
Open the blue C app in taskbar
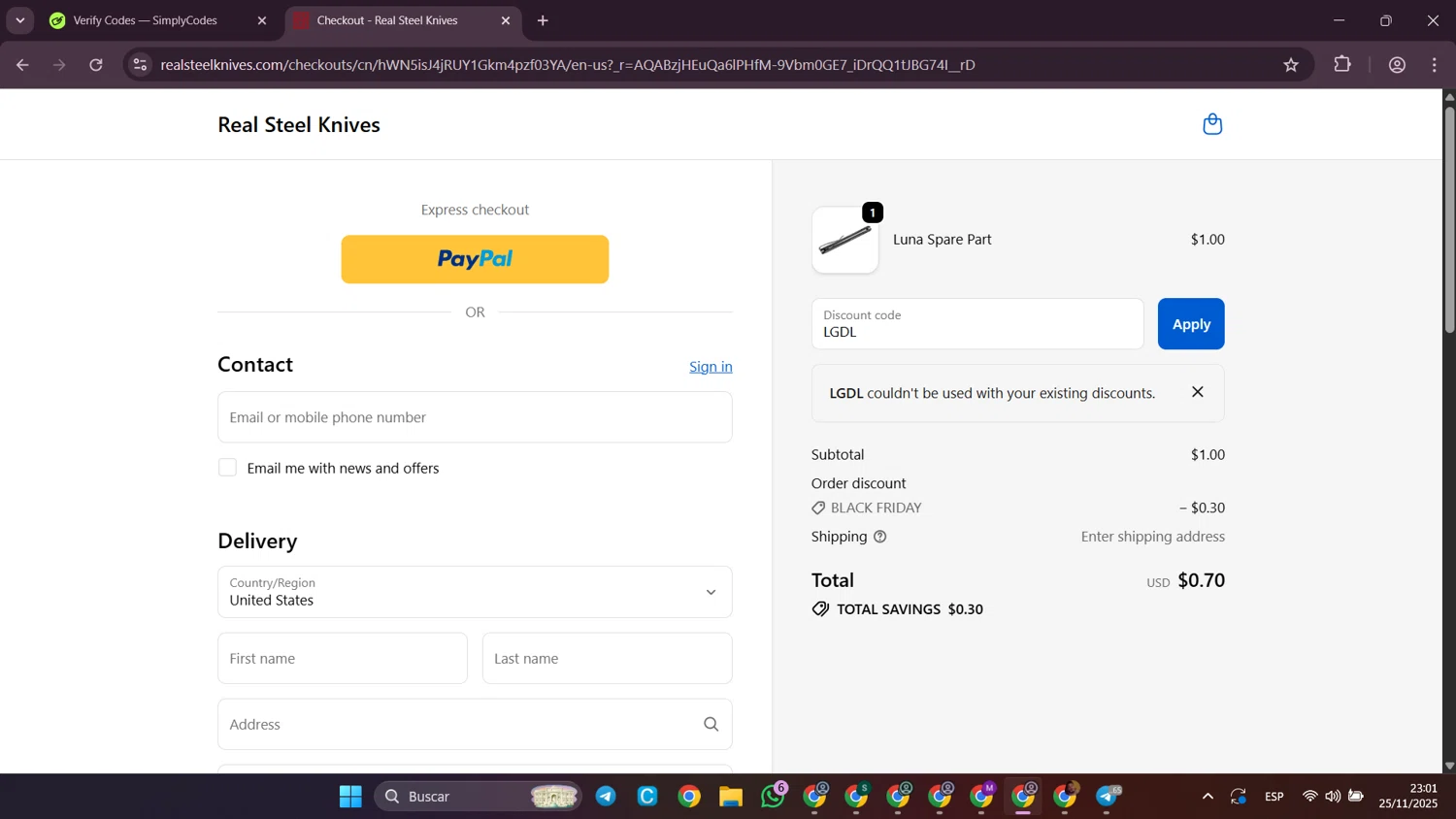(647, 797)
